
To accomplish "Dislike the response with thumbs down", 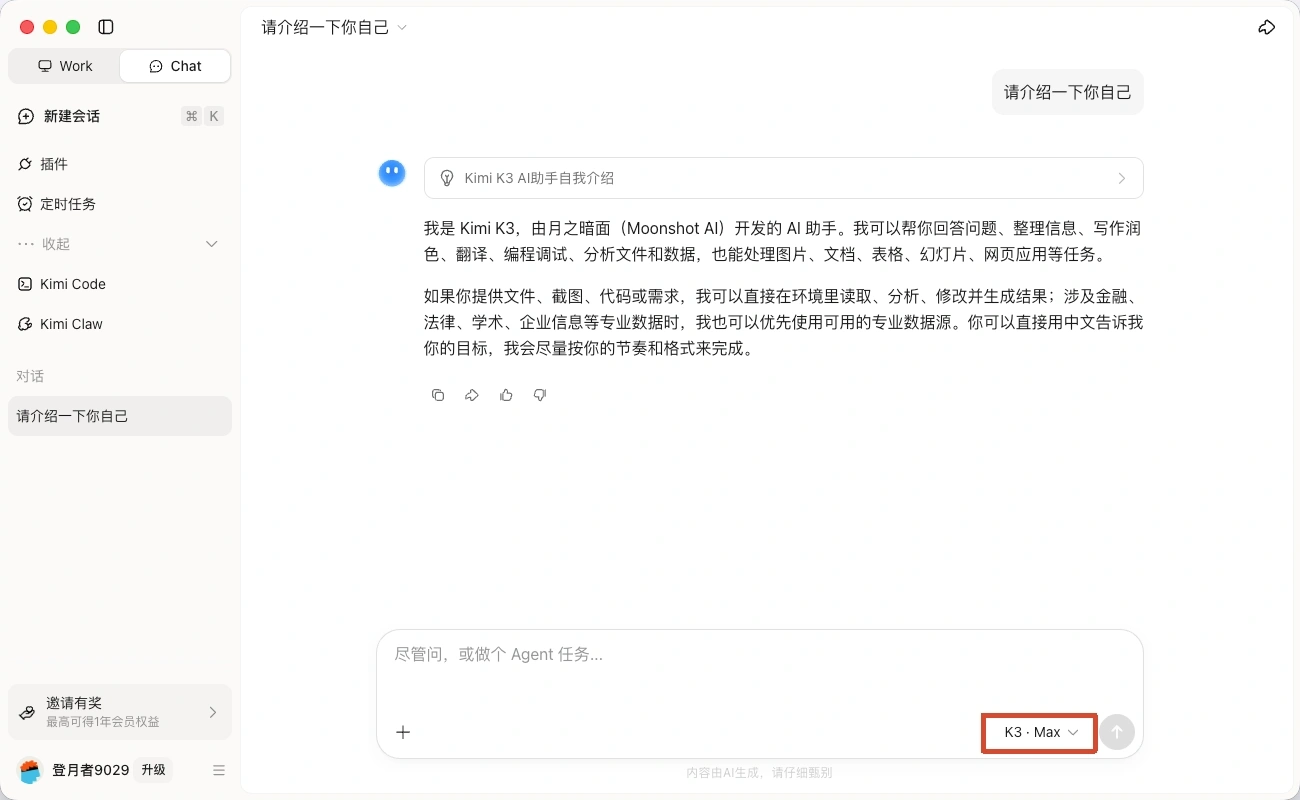I will pyautogui.click(x=540, y=395).
